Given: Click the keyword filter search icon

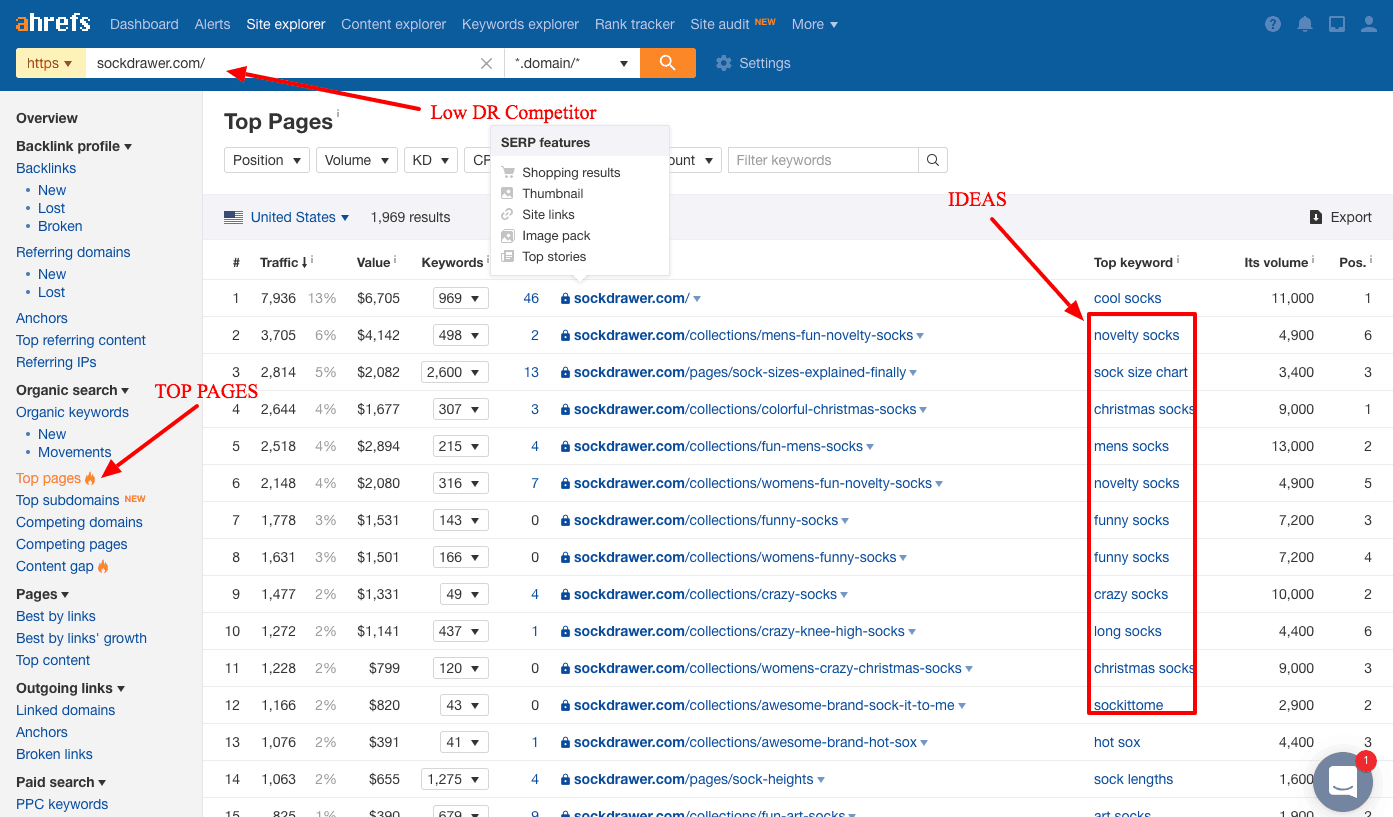Looking at the screenshot, I should [932, 160].
